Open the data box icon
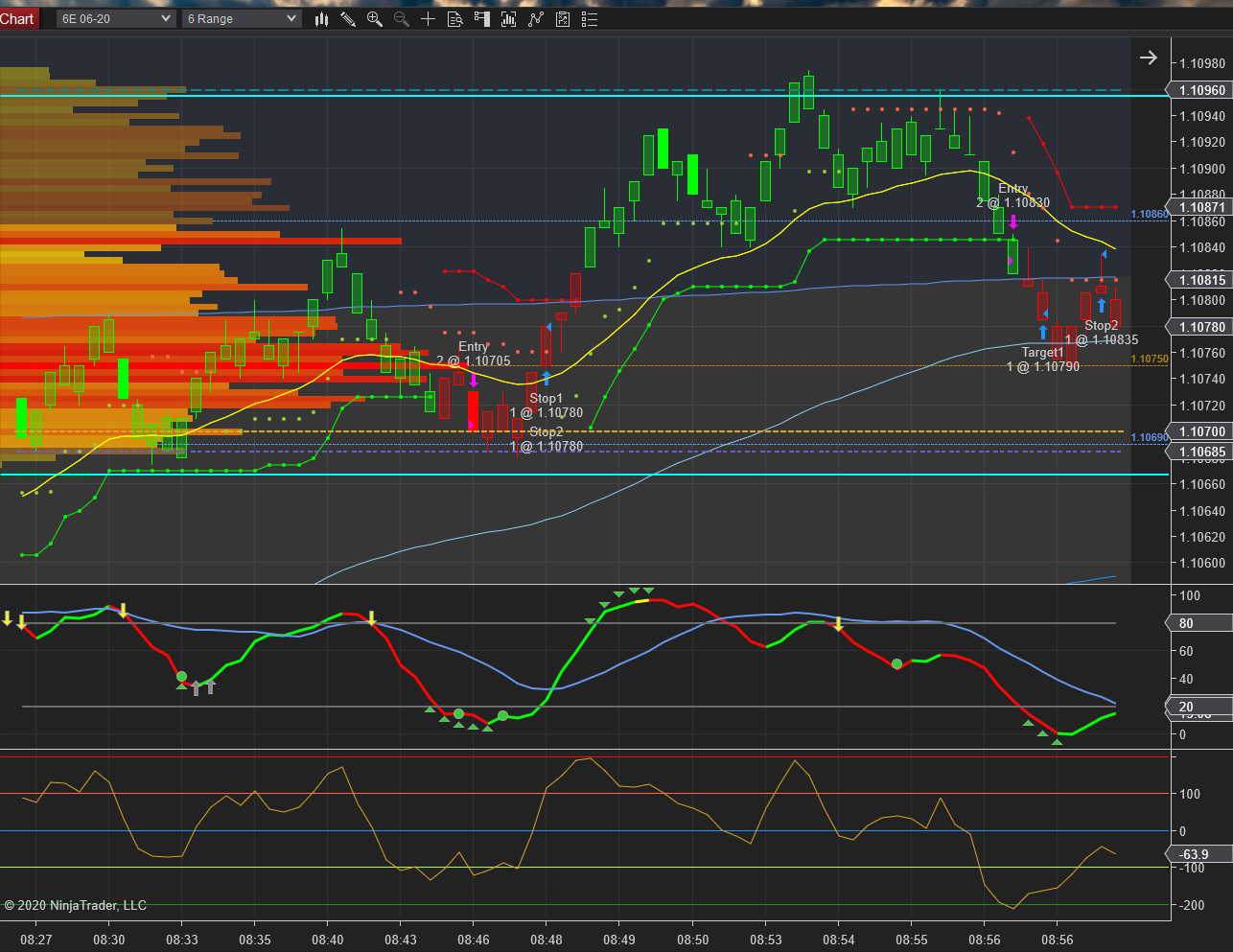This screenshot has height=952, width=1233. tap(455, 18)
